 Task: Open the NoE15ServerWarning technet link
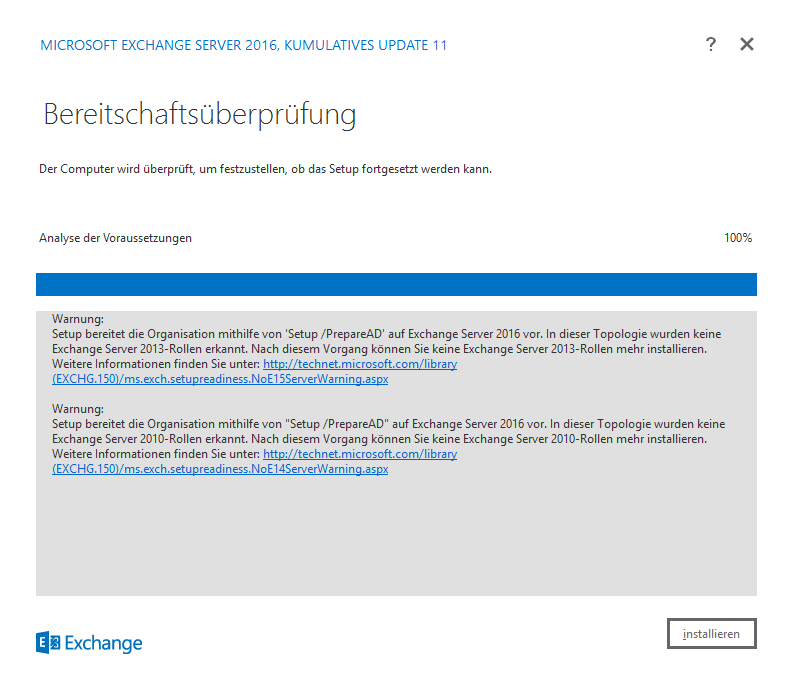tap(254, 371)
